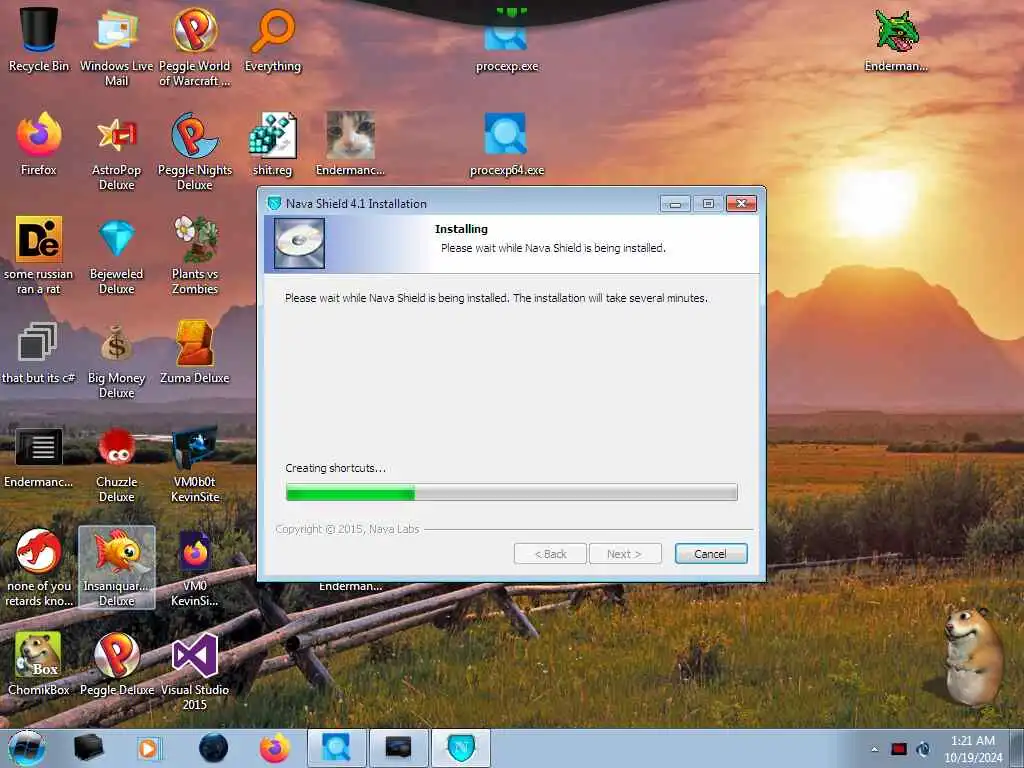
Task: Select Peggle Deluxe desktop icon
Action: (x=117, y=663)
